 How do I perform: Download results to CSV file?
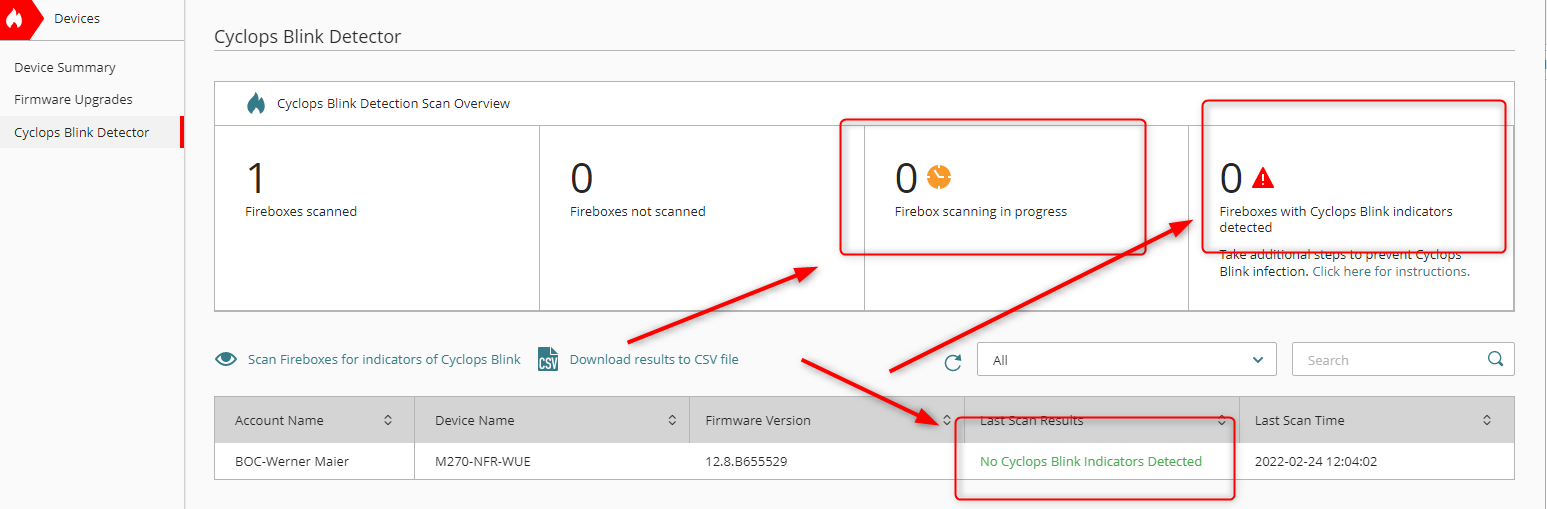(x=654, y=360)
